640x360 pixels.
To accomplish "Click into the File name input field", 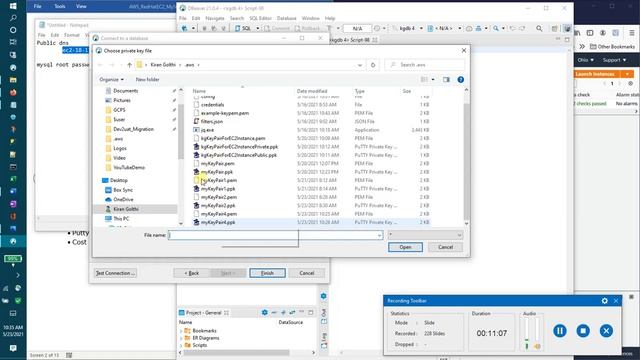I will 272,235.
